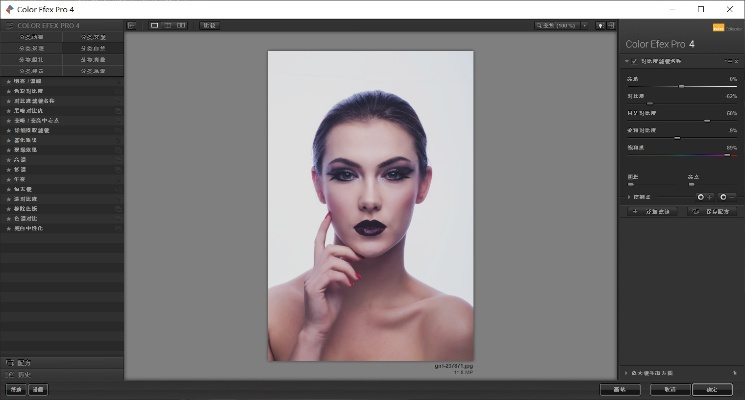Click add negative control point button
Viewport: 745px width, 400px height.
726,197
